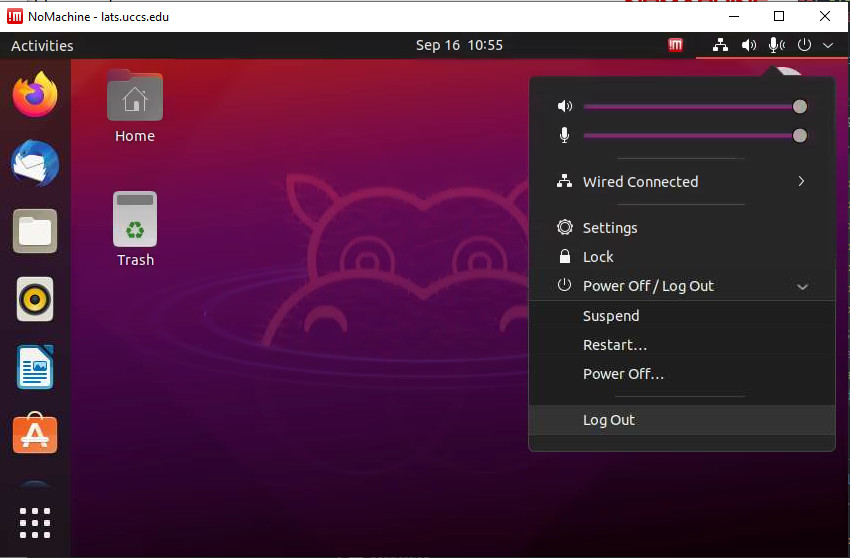
Task: Click the microphone icon in top bar
Action: tap(777, 45)
